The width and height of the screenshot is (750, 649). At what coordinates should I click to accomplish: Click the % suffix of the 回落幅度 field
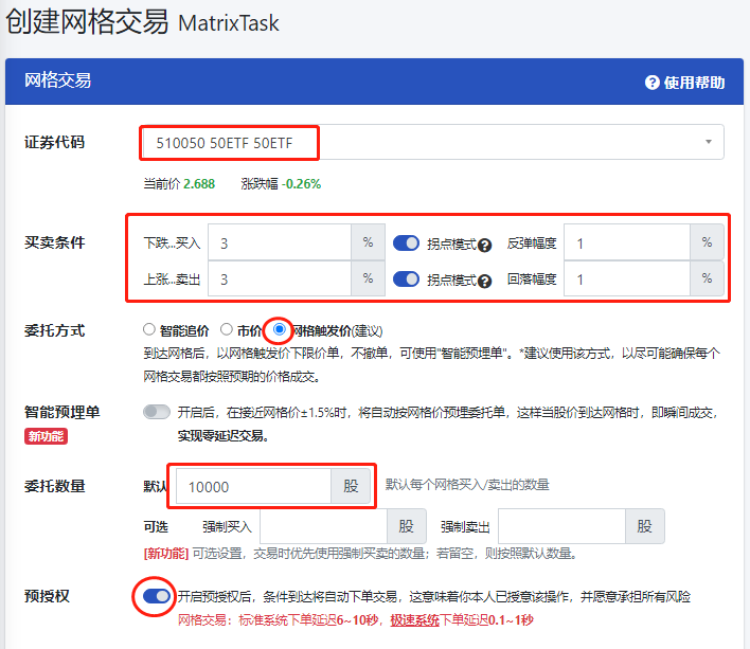[707, 279]
